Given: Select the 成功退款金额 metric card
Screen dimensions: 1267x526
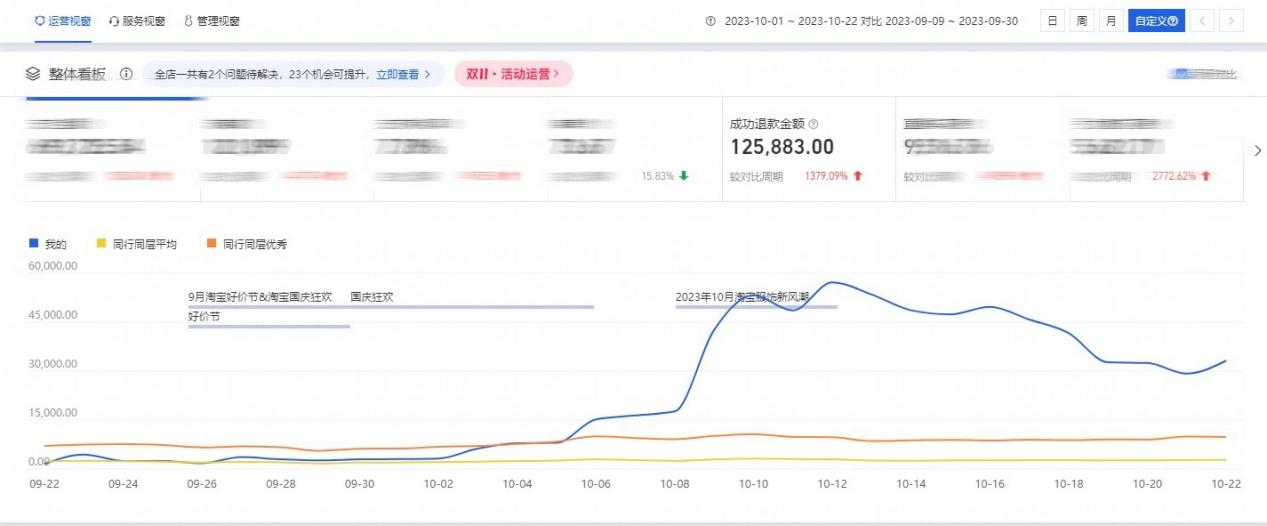Looking at the screenshot, I should click(808, 150).
